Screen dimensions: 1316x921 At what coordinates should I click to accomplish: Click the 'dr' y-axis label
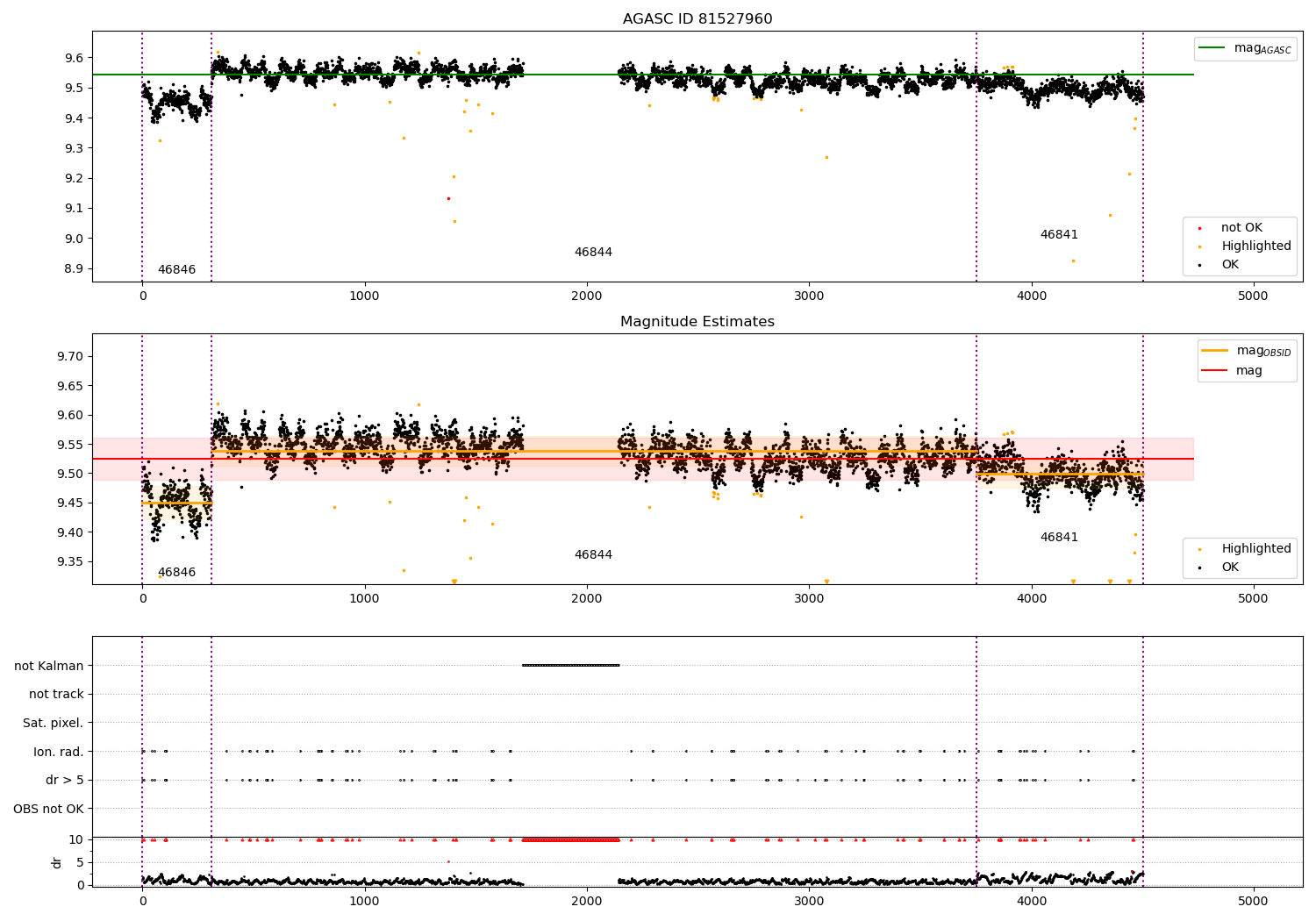coord(57,862)
